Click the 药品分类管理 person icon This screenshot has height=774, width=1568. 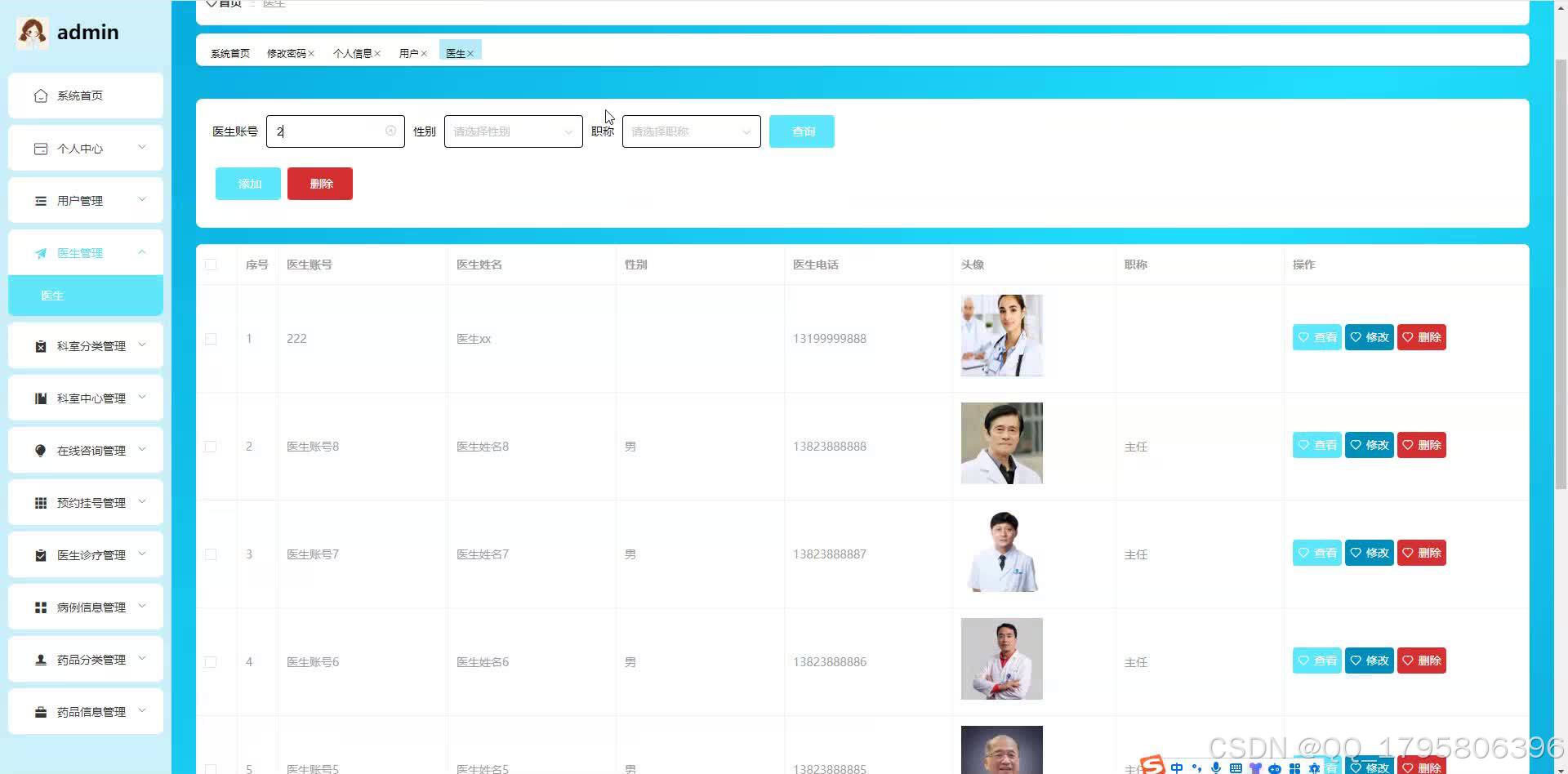(41, 660)
